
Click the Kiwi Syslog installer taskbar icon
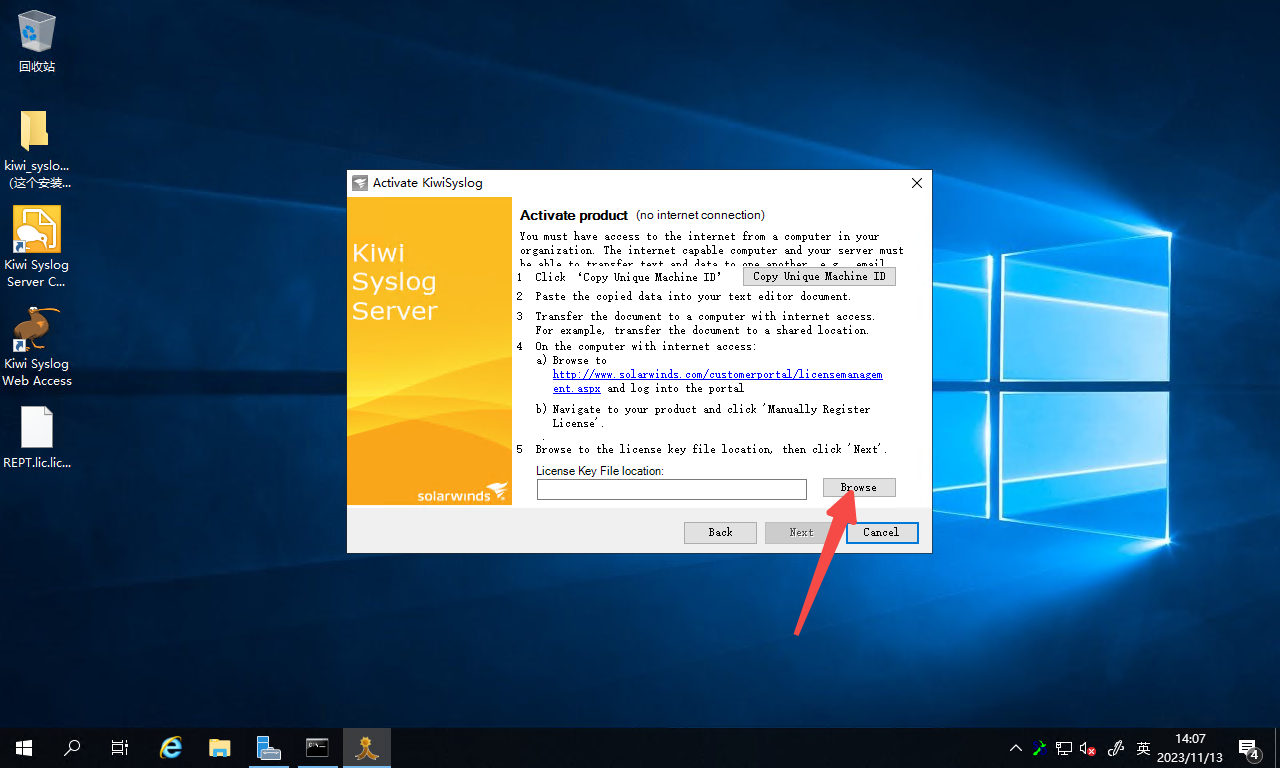[x=367, y=748]
